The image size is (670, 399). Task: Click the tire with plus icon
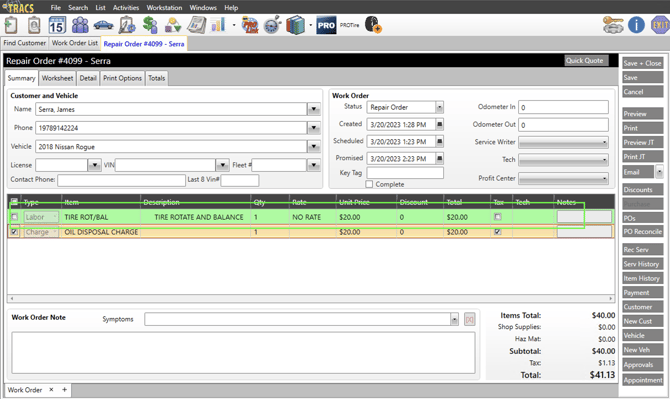click(x=373, y=25)
